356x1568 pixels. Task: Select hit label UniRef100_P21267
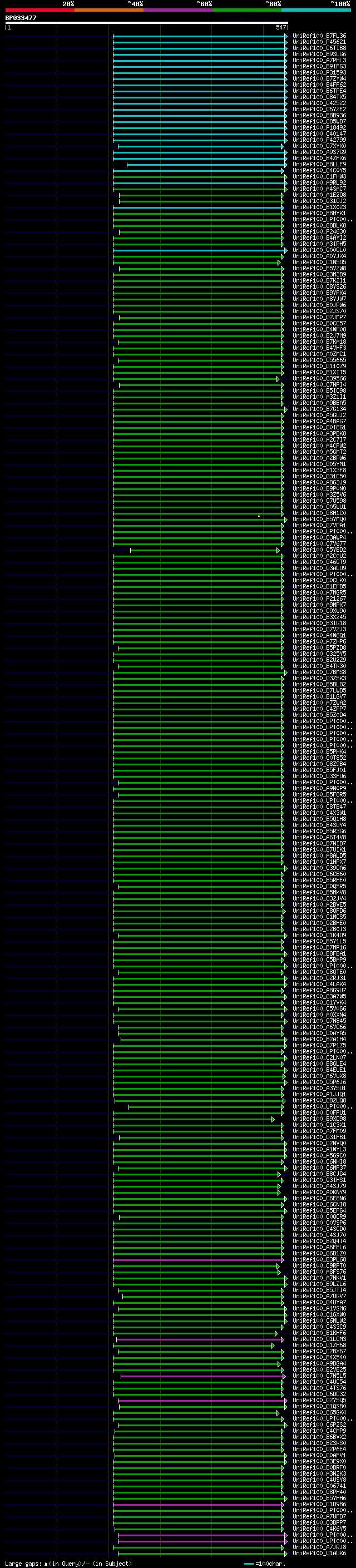tap(319, 598)
